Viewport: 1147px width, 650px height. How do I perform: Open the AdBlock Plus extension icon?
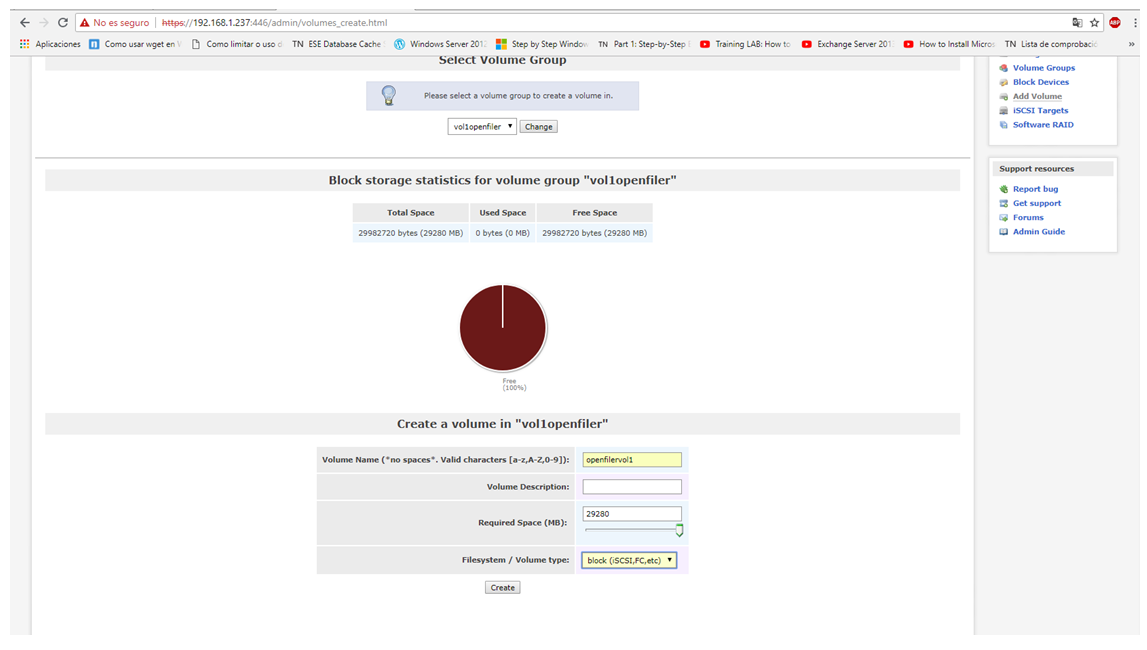1115,23
